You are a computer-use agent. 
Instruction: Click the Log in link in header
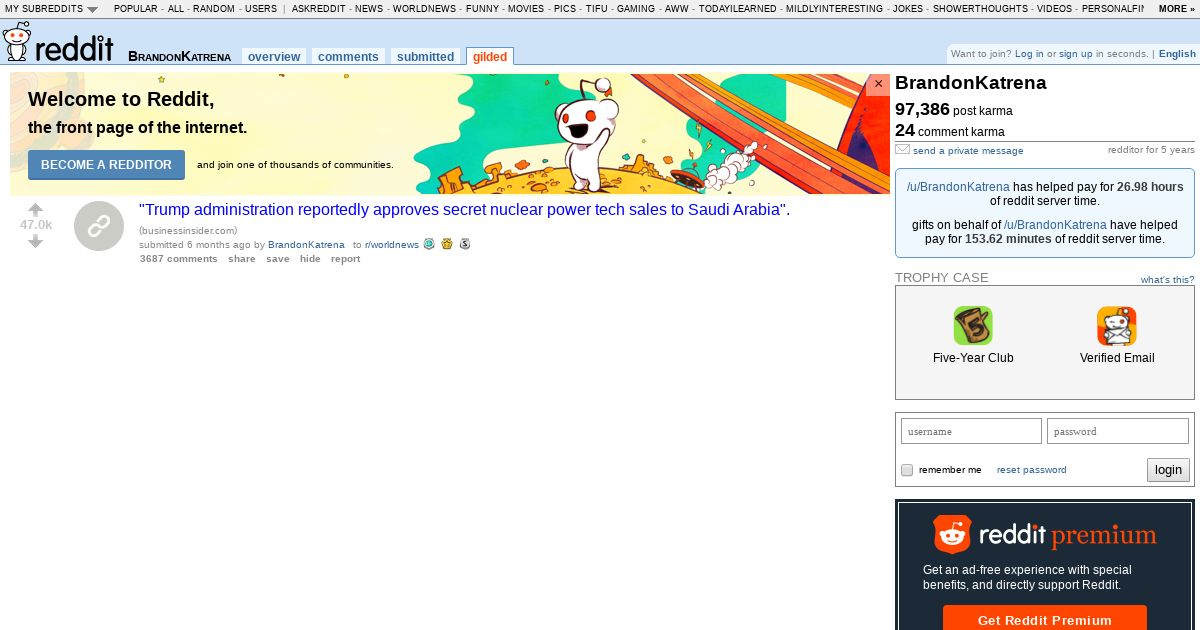1028,54
